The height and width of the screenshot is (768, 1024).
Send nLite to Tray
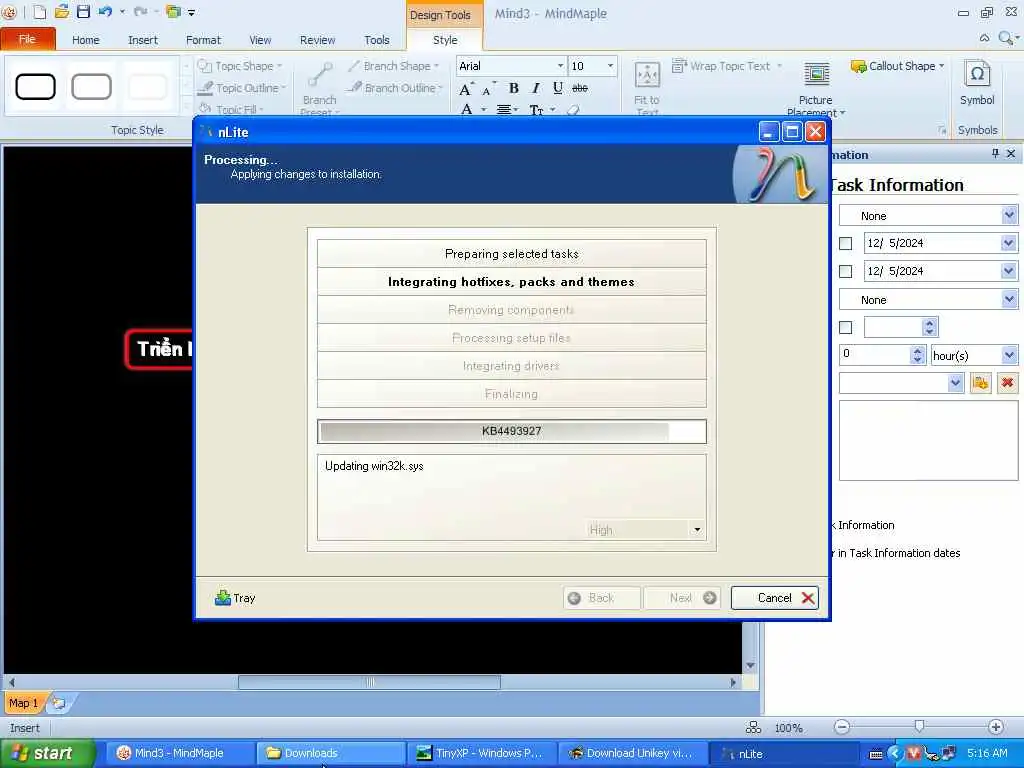coord(235,598)
